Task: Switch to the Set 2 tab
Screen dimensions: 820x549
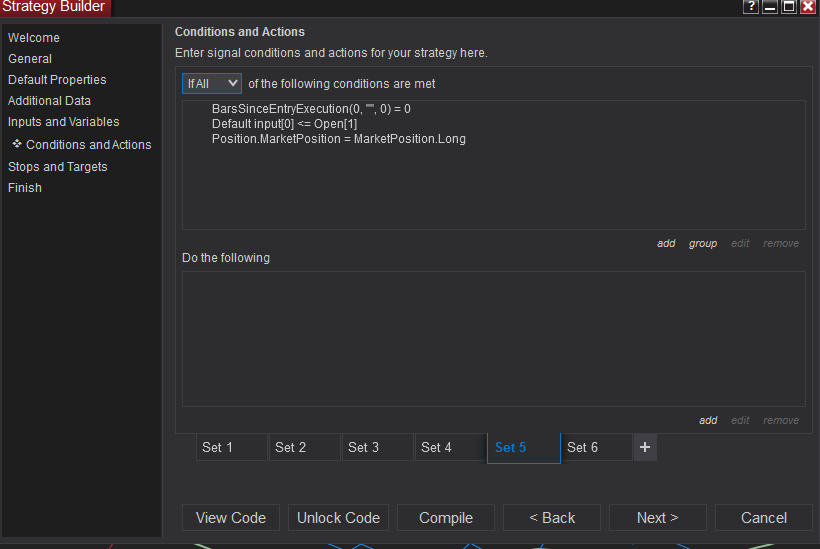Action: pos(305,447)
